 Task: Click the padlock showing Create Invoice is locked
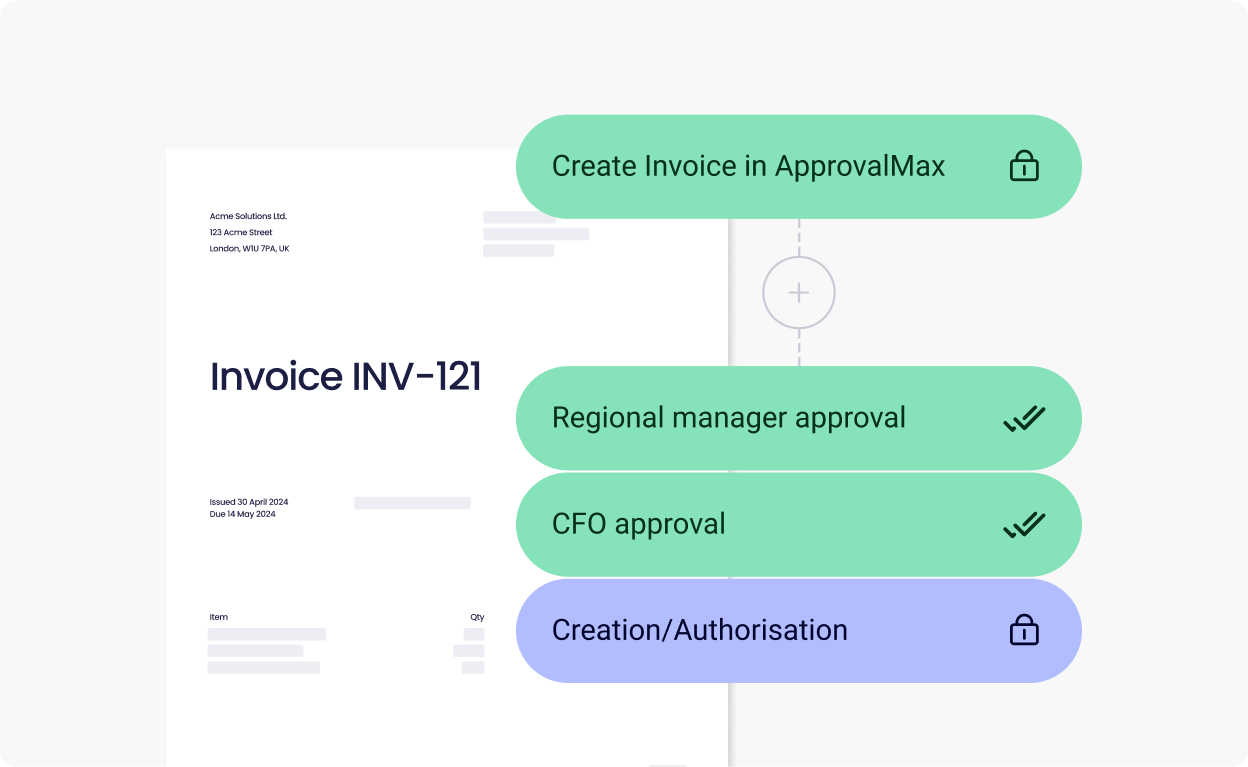point(1024,166)
